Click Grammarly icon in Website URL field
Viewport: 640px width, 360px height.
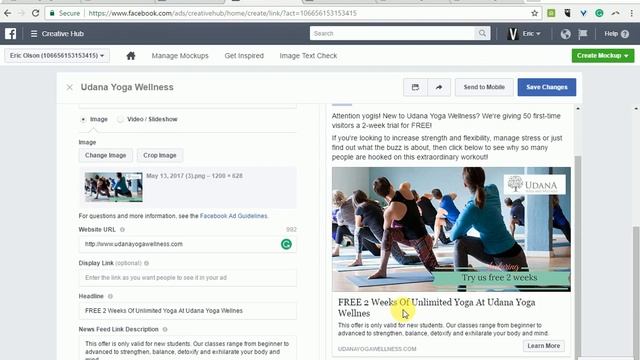tap(286, 244)
